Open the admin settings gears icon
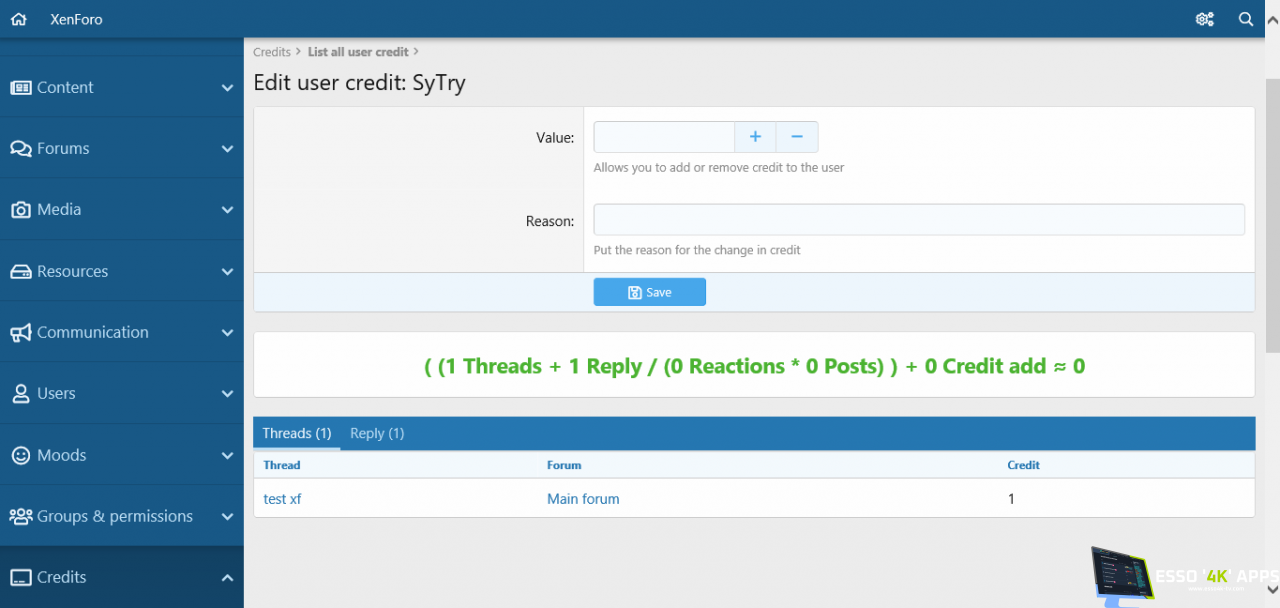This screenshot has height=608, width=1280. (x=1205, y=19)
